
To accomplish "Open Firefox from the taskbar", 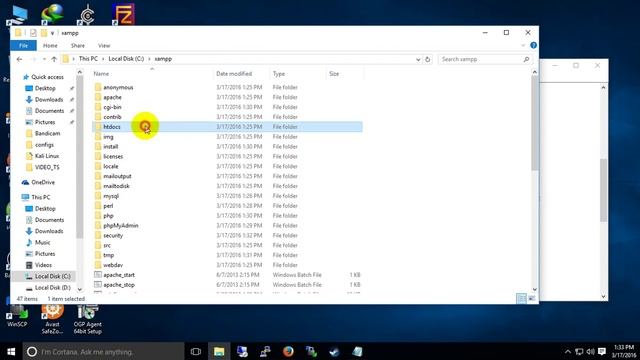I will click(288, 351).
